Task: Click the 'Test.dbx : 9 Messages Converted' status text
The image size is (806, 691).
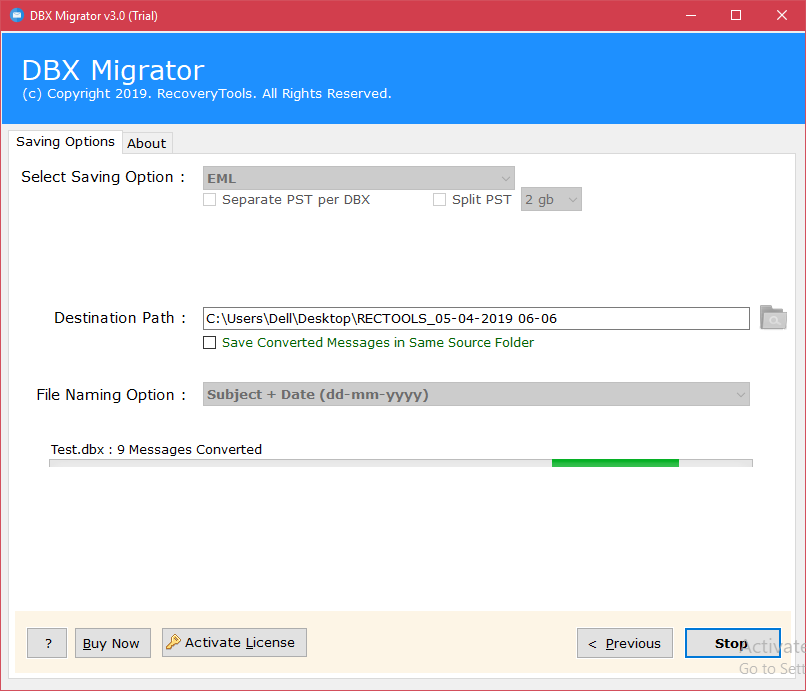Action: click(156, 449)
